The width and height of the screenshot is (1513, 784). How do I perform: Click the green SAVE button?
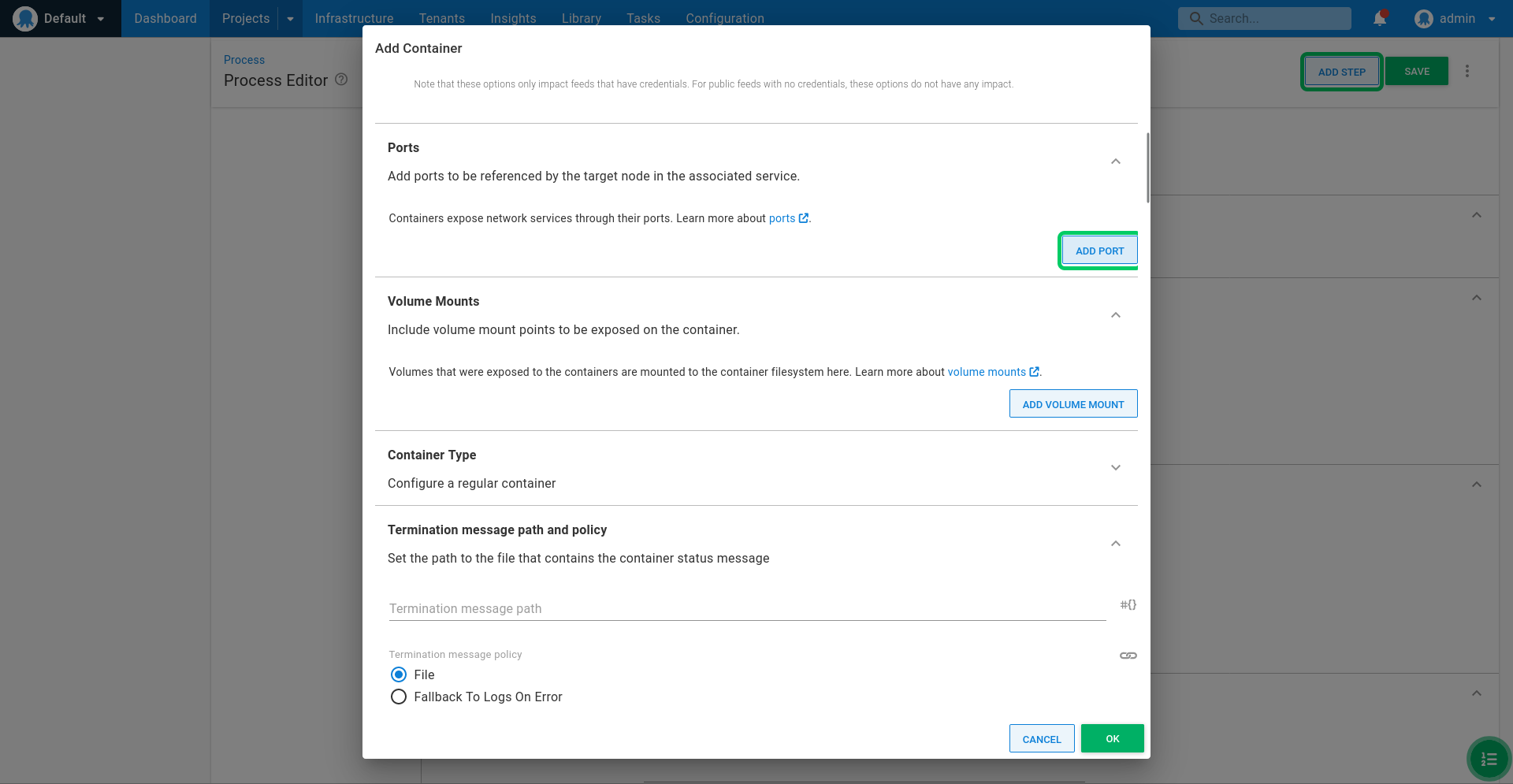click(x=1417, y=71)
